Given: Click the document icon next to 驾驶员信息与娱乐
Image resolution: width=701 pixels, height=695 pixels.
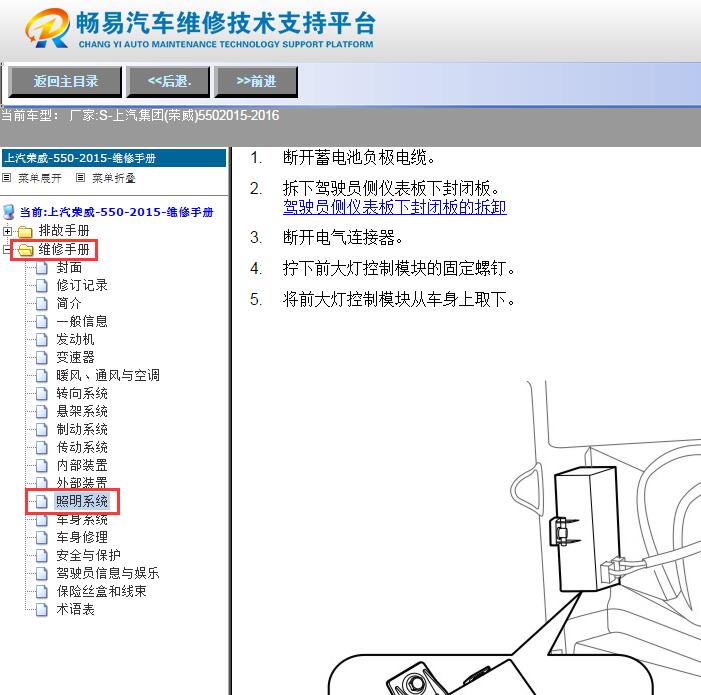Looking at the screenshot, I should (42, 573).
